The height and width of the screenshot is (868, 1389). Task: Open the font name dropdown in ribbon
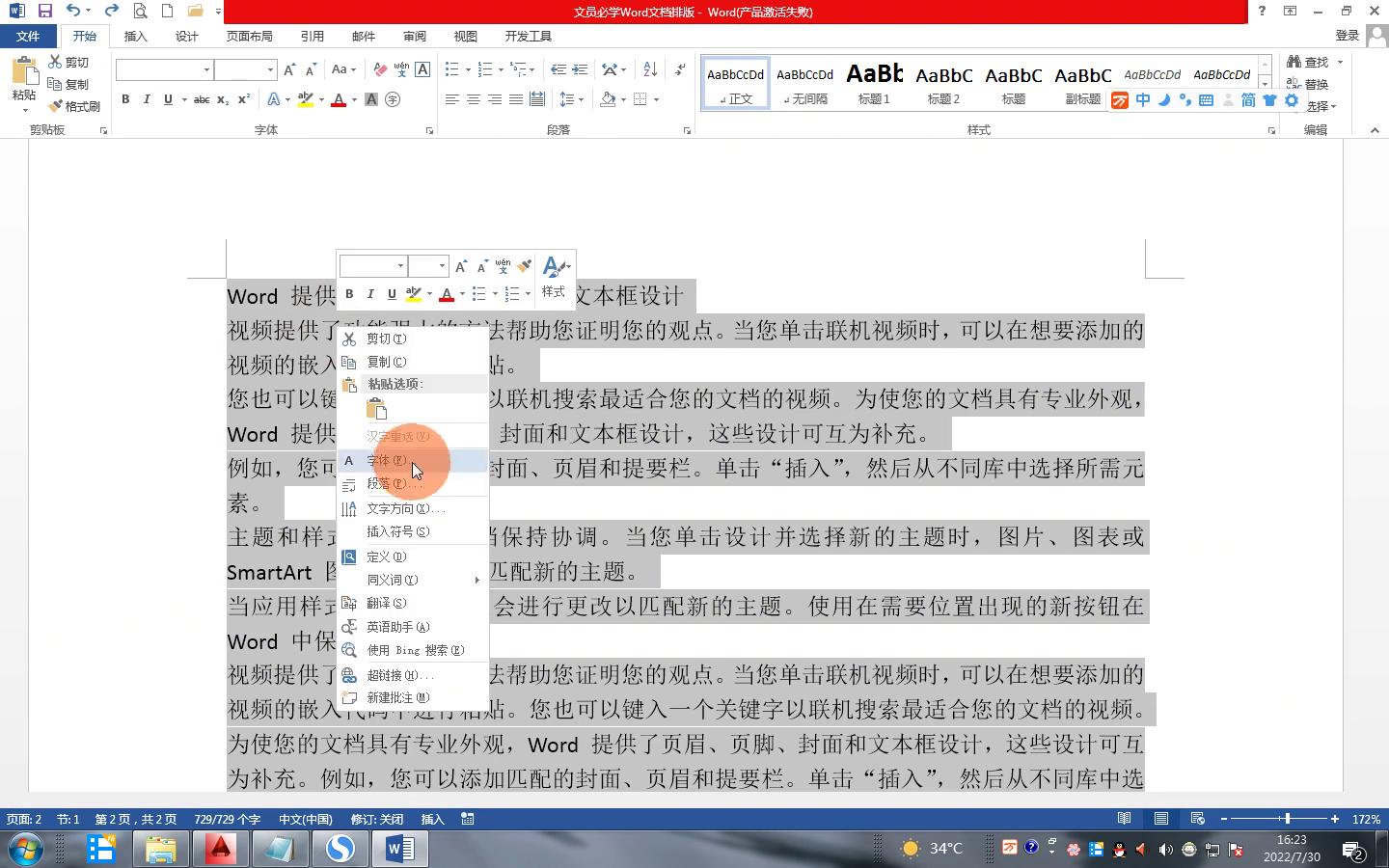point(206,69)
